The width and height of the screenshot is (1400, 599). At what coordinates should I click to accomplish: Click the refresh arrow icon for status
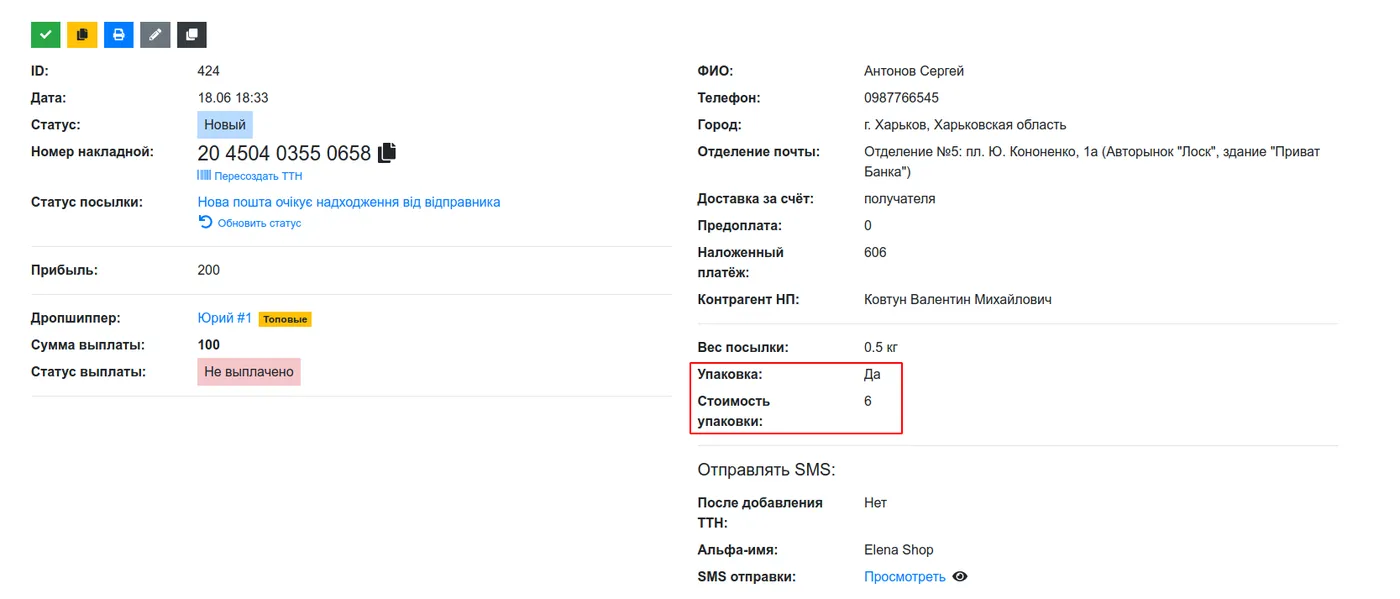[x=205, y=223]
